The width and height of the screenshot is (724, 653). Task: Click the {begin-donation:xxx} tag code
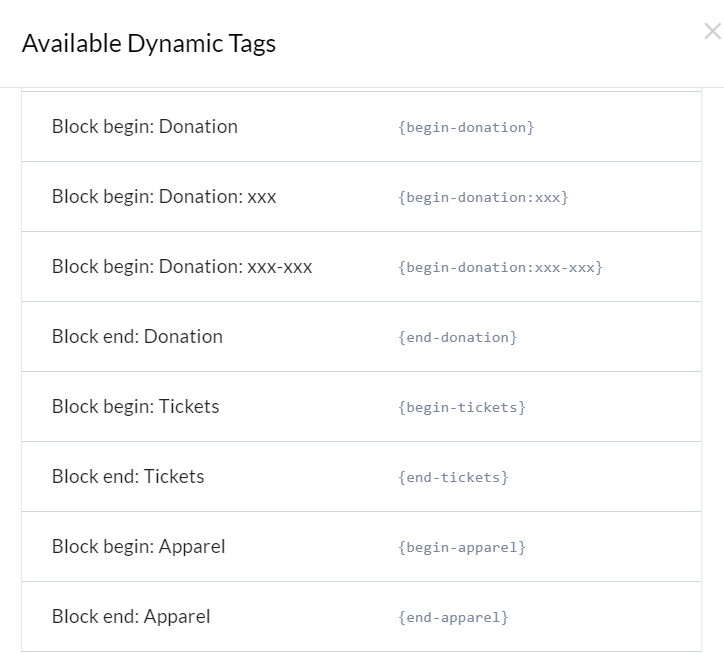tap(483, 197)
